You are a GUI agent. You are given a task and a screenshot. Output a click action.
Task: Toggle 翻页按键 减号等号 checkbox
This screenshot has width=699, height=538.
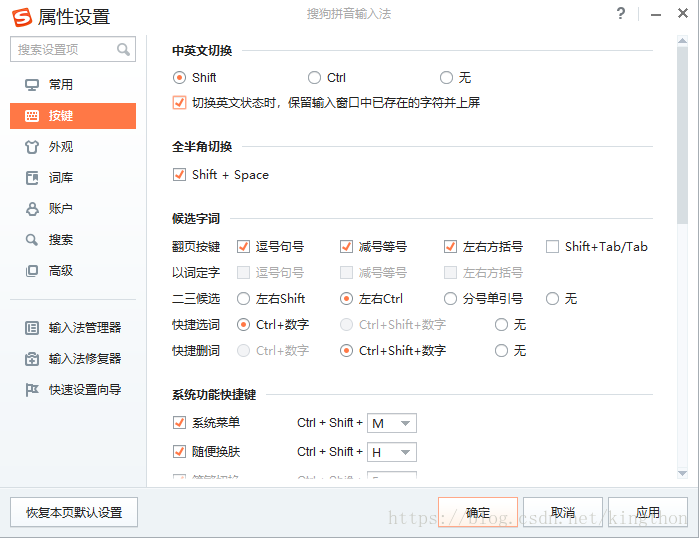pyautogui.click(x=346, y=246)
